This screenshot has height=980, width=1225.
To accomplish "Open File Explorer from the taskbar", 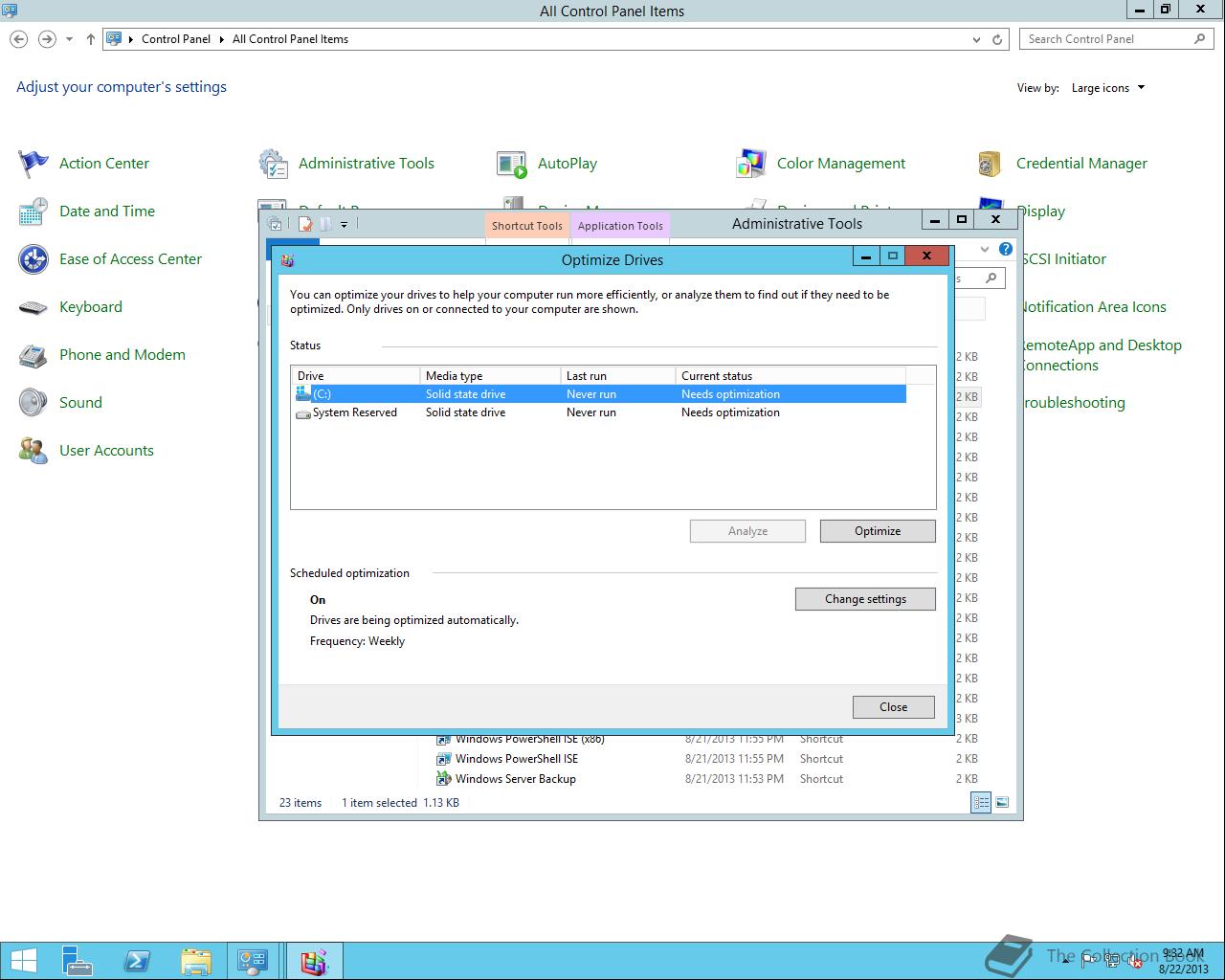I will coord(196,961).
